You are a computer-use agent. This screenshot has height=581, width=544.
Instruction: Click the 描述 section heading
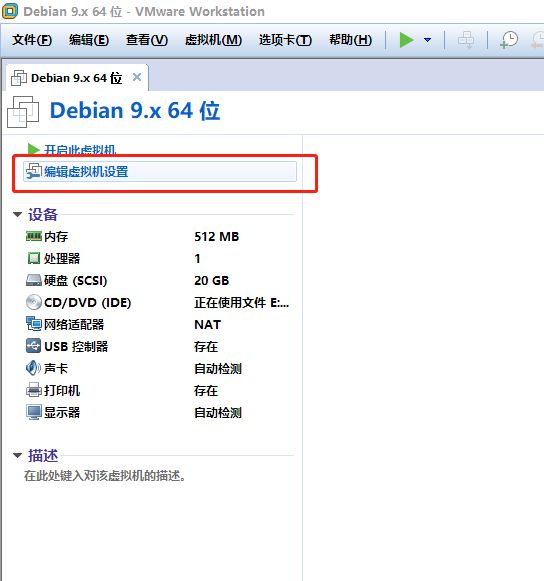[x=43, y=455]
